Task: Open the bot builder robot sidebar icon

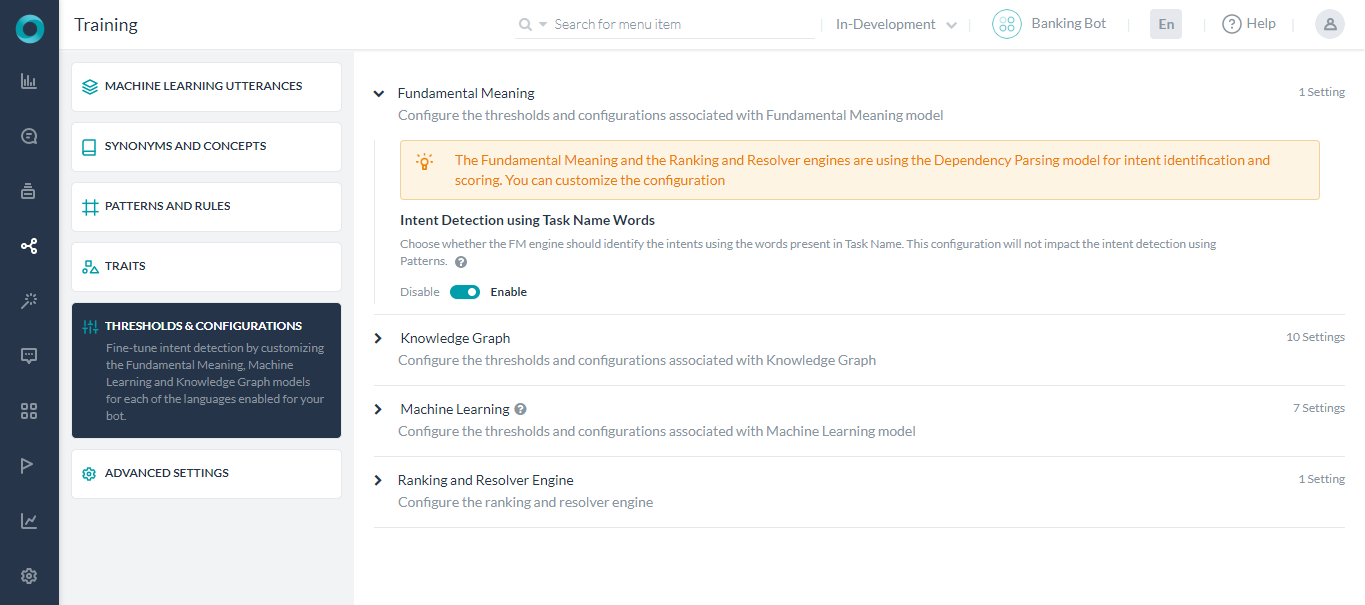Action: point(29,191)
